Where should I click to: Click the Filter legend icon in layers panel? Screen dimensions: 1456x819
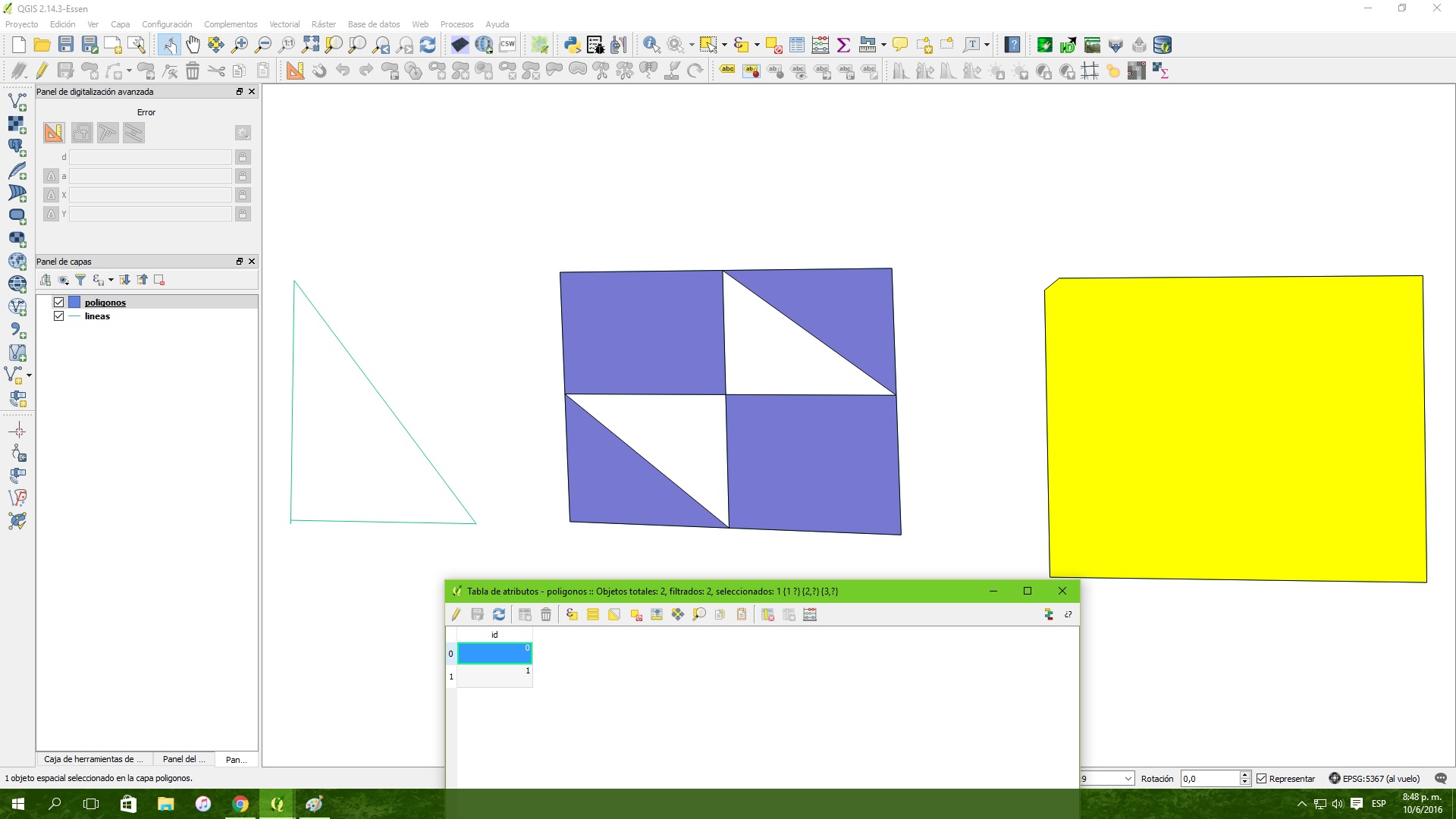[80, 280]
